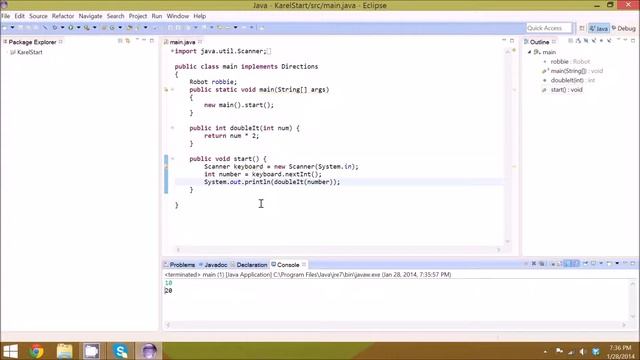Minimize the Outline view
The image size is (640, 360).
coord(625,41)
